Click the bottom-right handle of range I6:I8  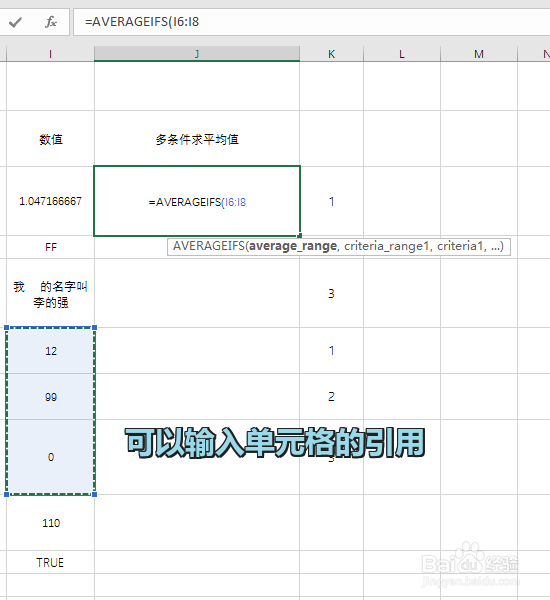95,494
